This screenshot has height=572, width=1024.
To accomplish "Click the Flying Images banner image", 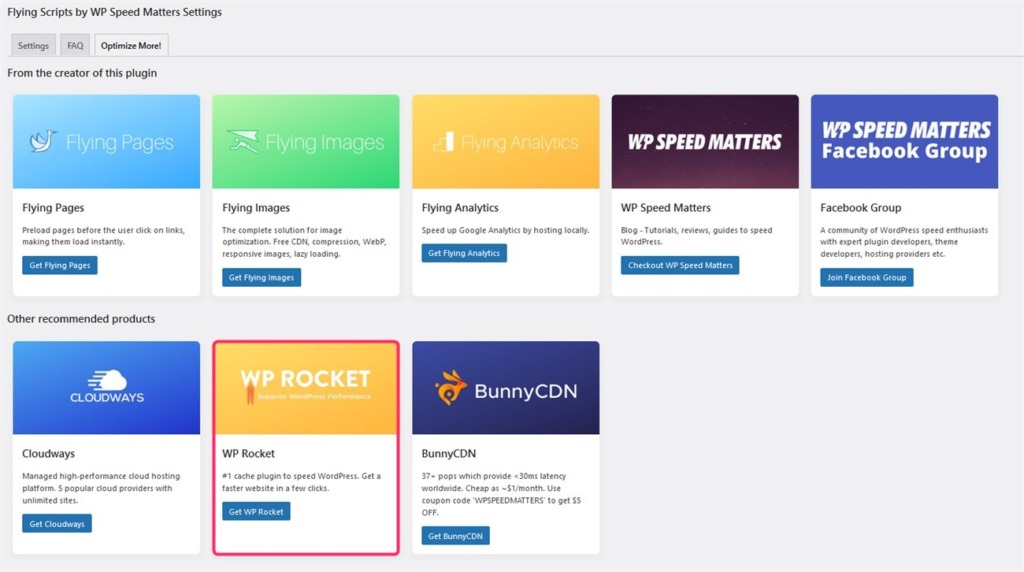I will [x=306, y=142].
